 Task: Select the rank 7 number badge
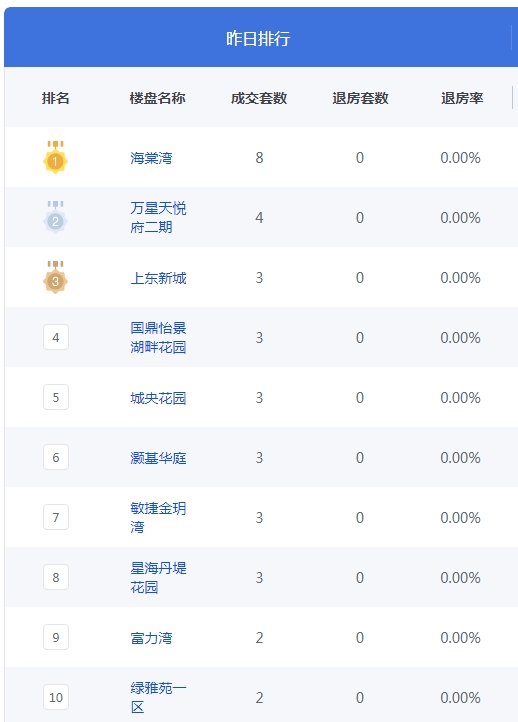pyautogui.click(x=56, y=517)
